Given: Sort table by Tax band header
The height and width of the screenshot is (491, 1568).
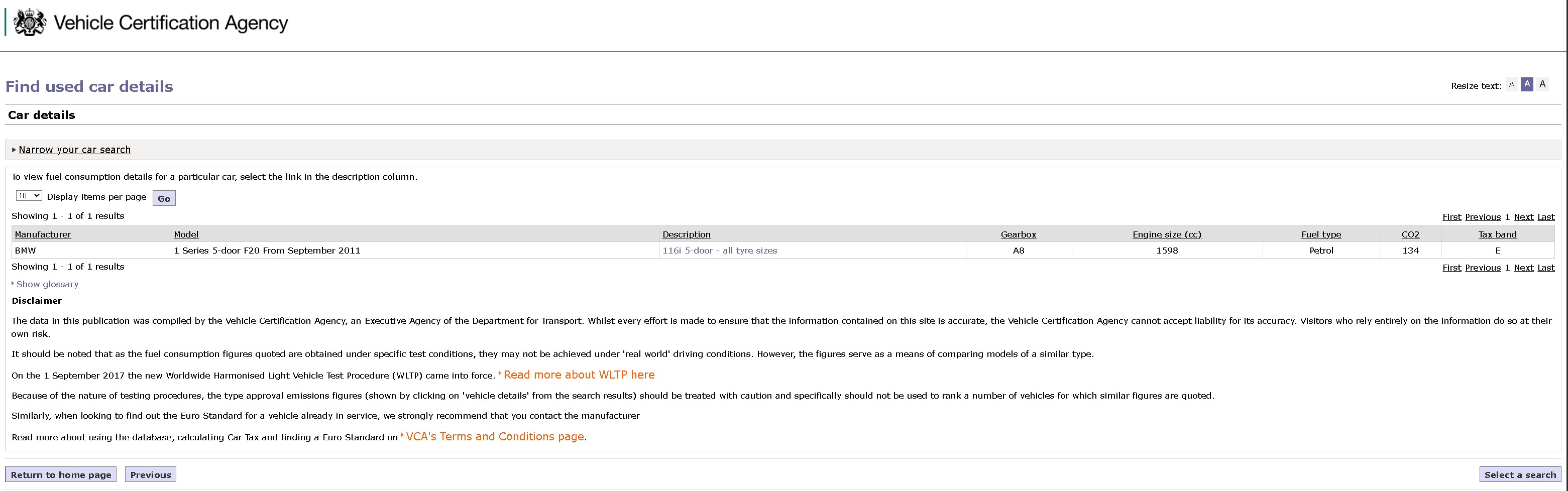Looking at the screenshot, I should [1497, 234].
